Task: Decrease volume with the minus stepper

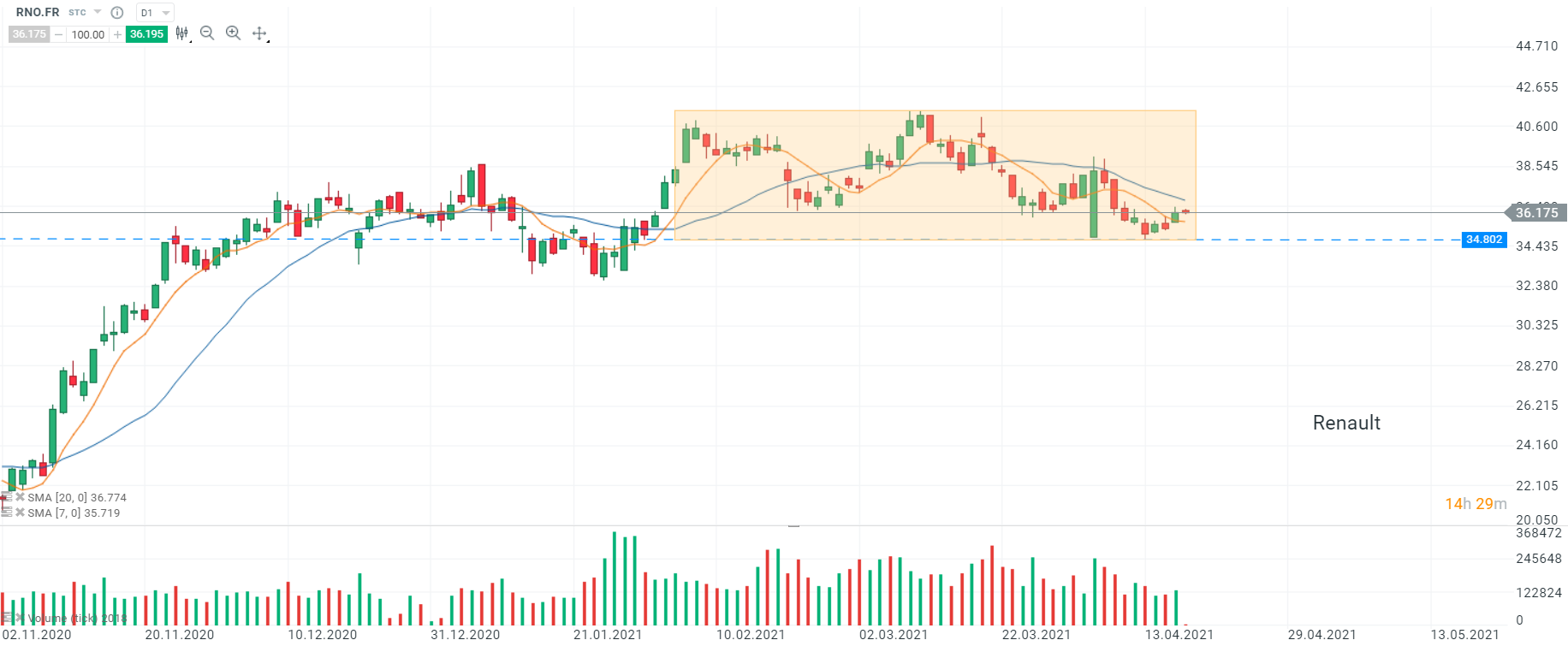Action: click(58, 34)
